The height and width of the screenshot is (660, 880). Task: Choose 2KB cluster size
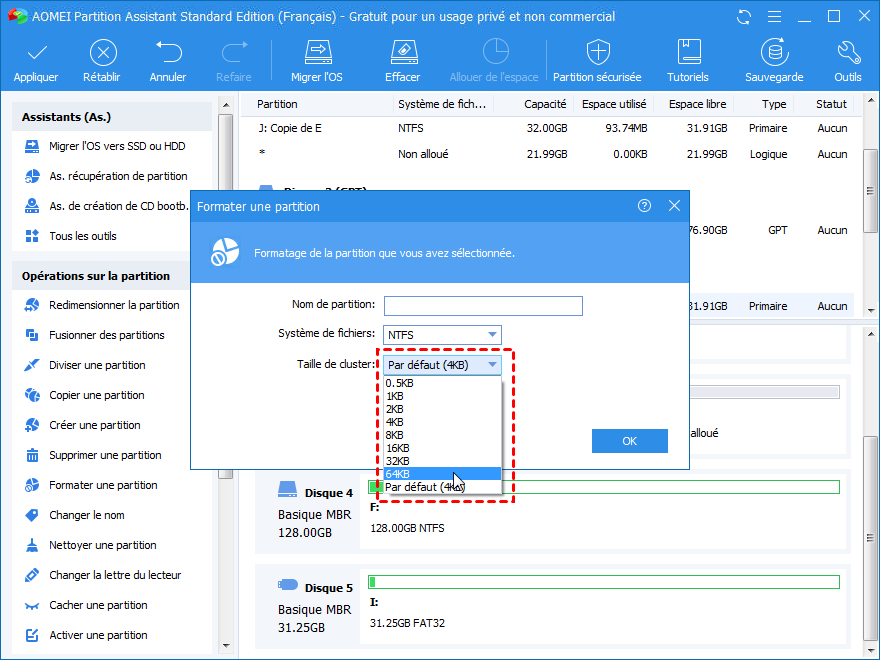click(442, 409)
